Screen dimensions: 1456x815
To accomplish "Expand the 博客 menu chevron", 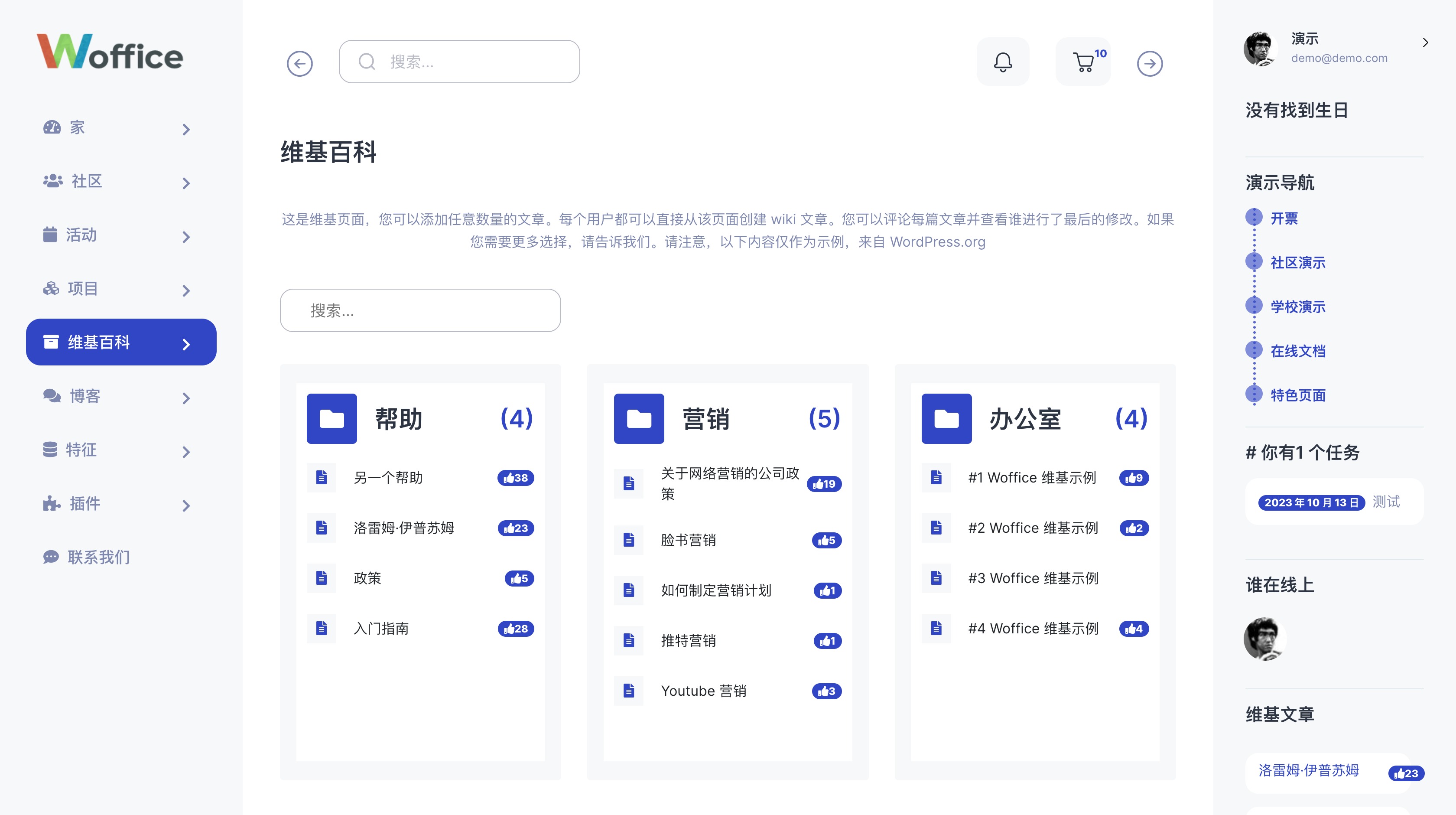I will click(x=186, y=398).
